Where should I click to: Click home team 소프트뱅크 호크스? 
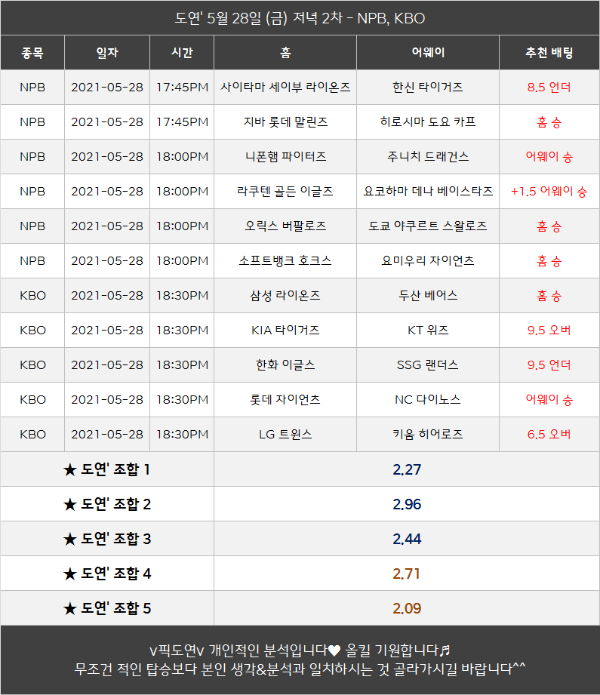285,261
